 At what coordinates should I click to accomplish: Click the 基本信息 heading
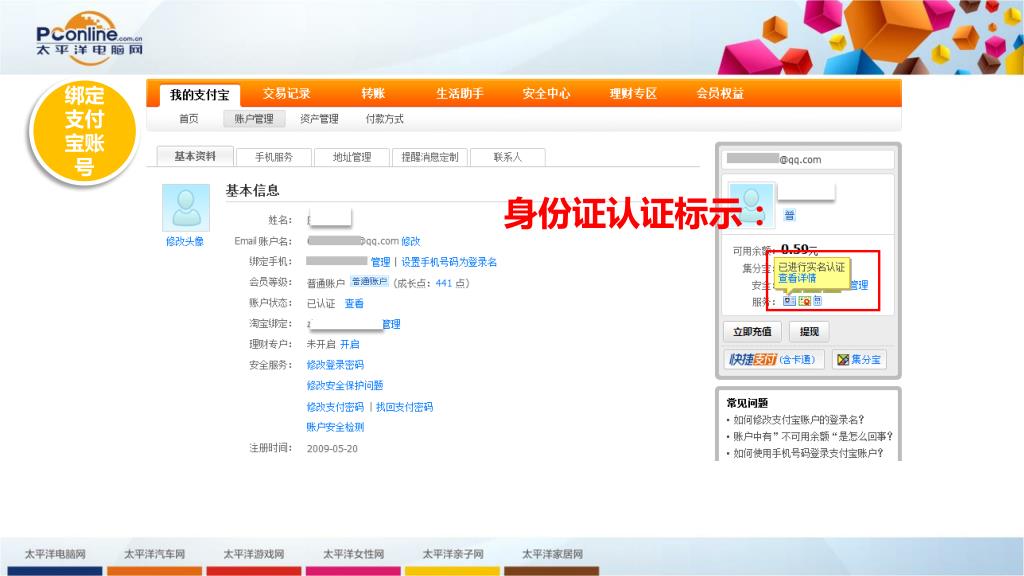pos(253,191)
